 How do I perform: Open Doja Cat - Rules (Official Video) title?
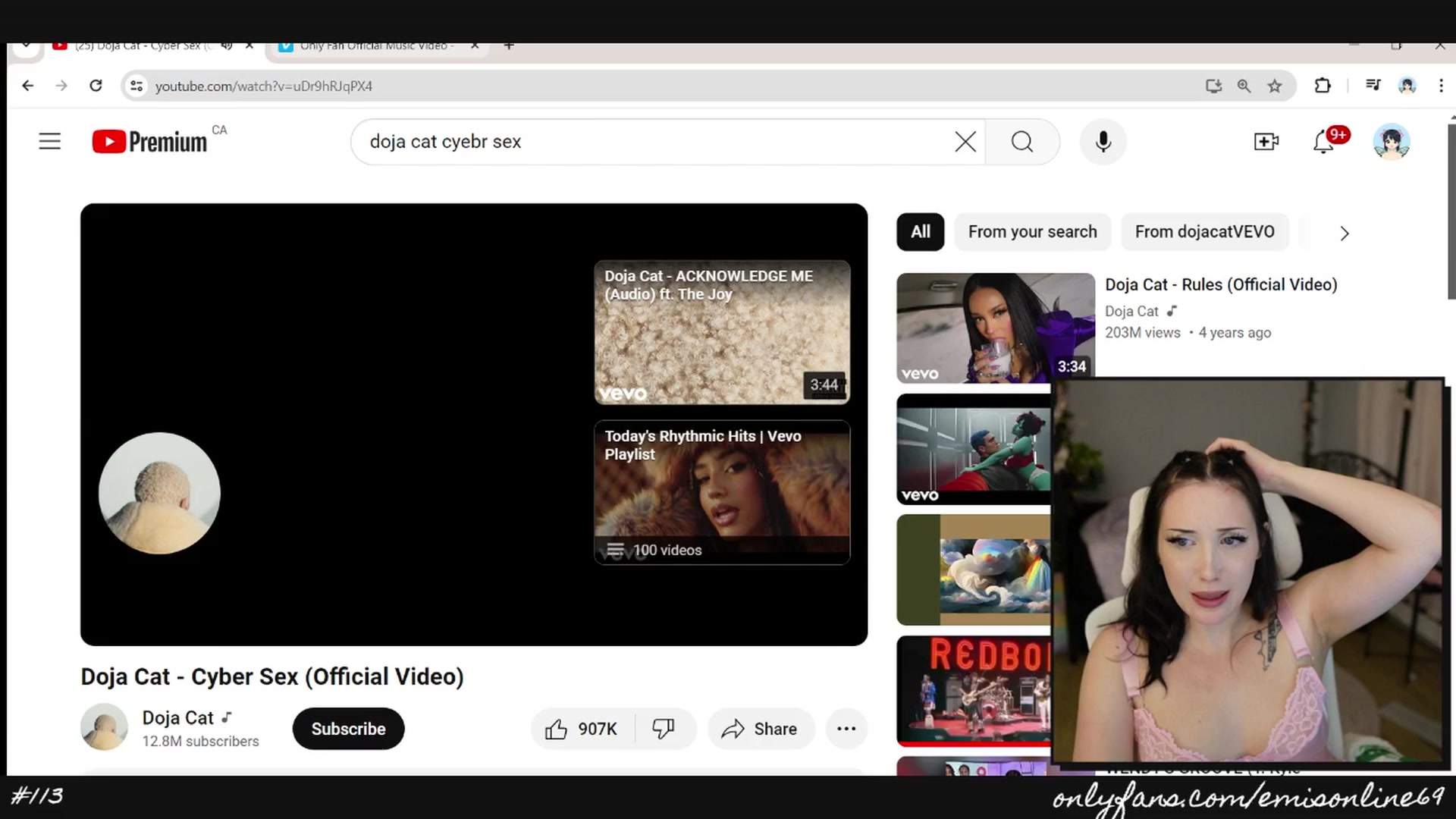tap(1221, 284)
